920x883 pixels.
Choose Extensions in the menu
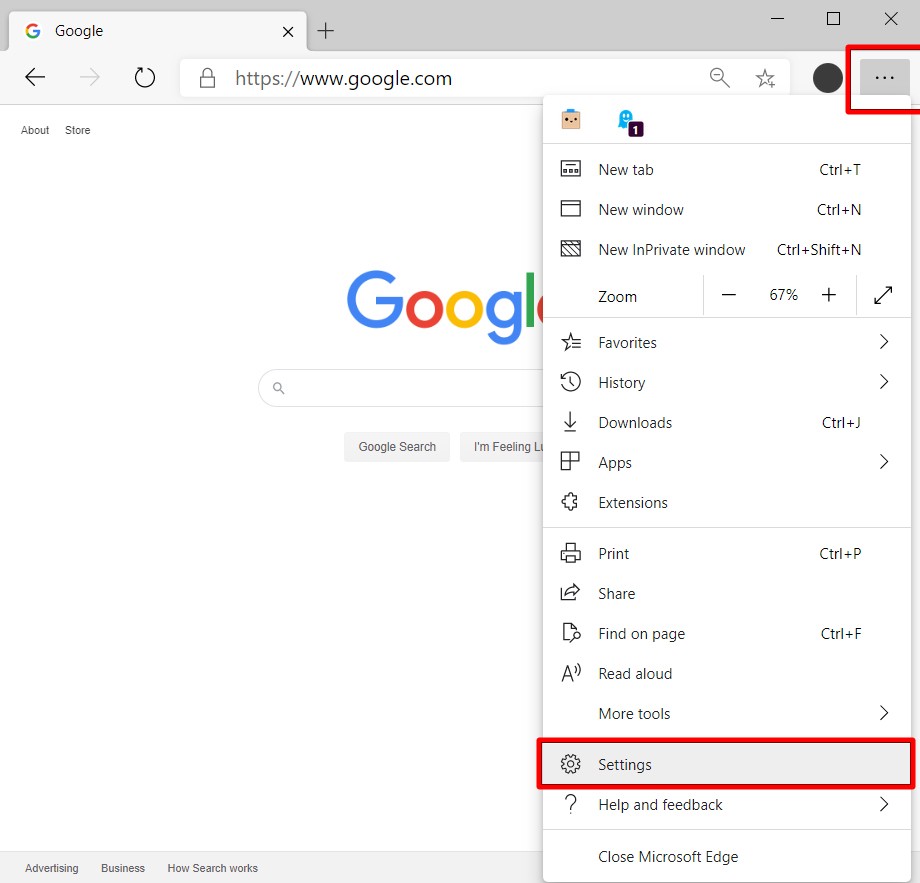632,502
